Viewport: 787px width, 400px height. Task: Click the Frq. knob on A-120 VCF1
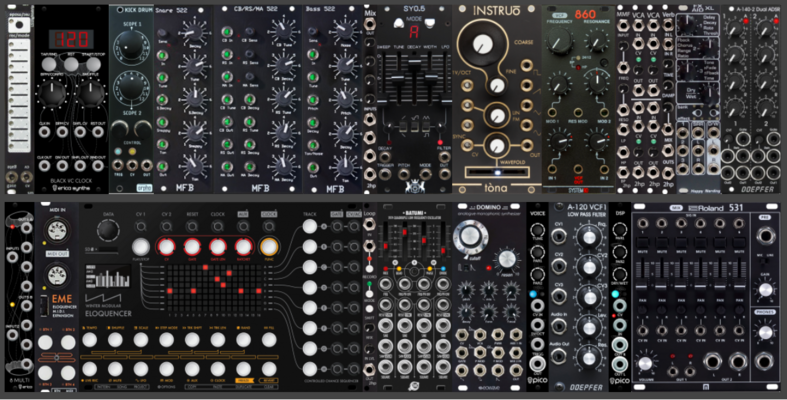tap(586, 235)
